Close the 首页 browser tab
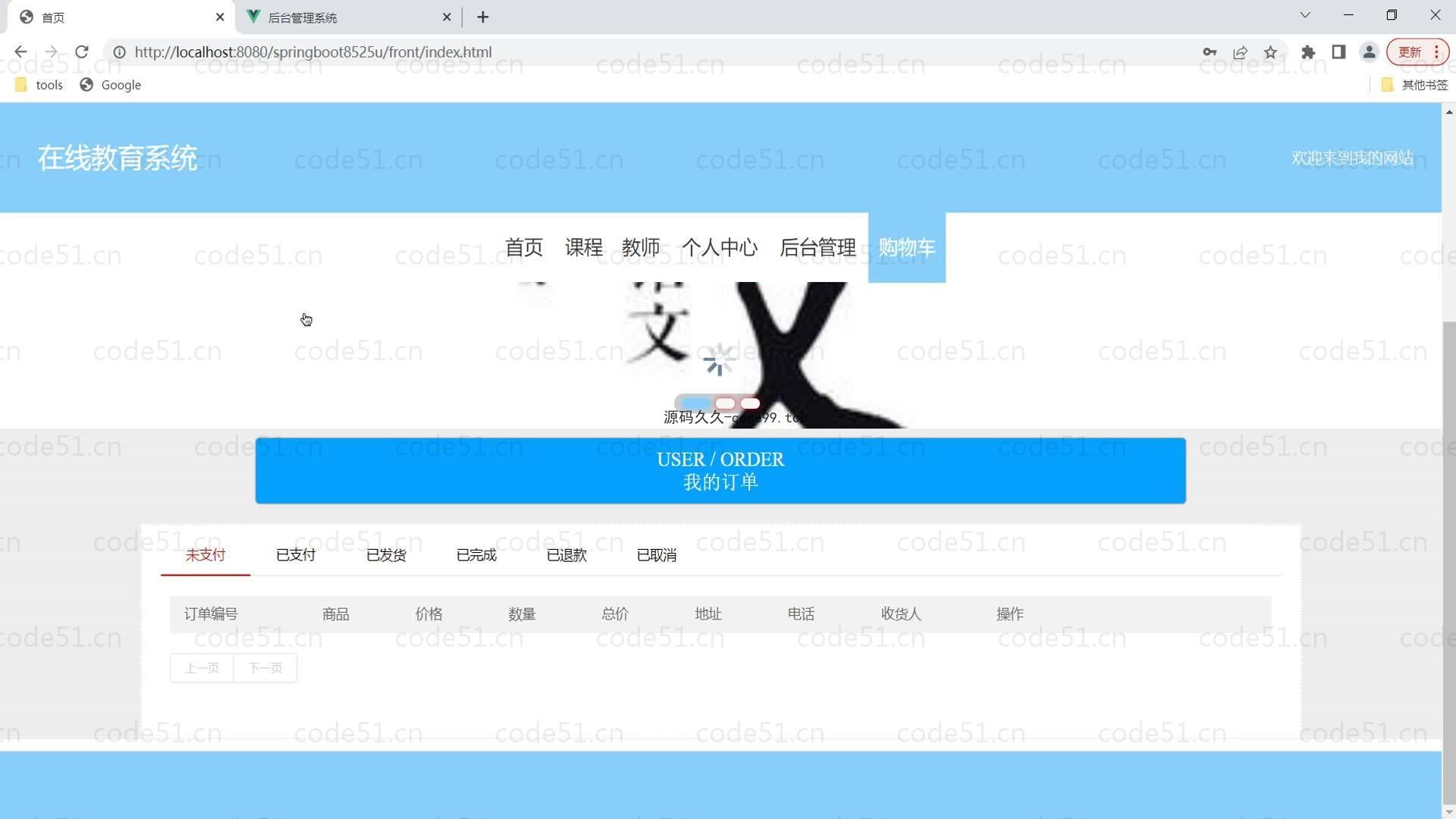This screenshot has height=819, width=1456. [220, 17]
